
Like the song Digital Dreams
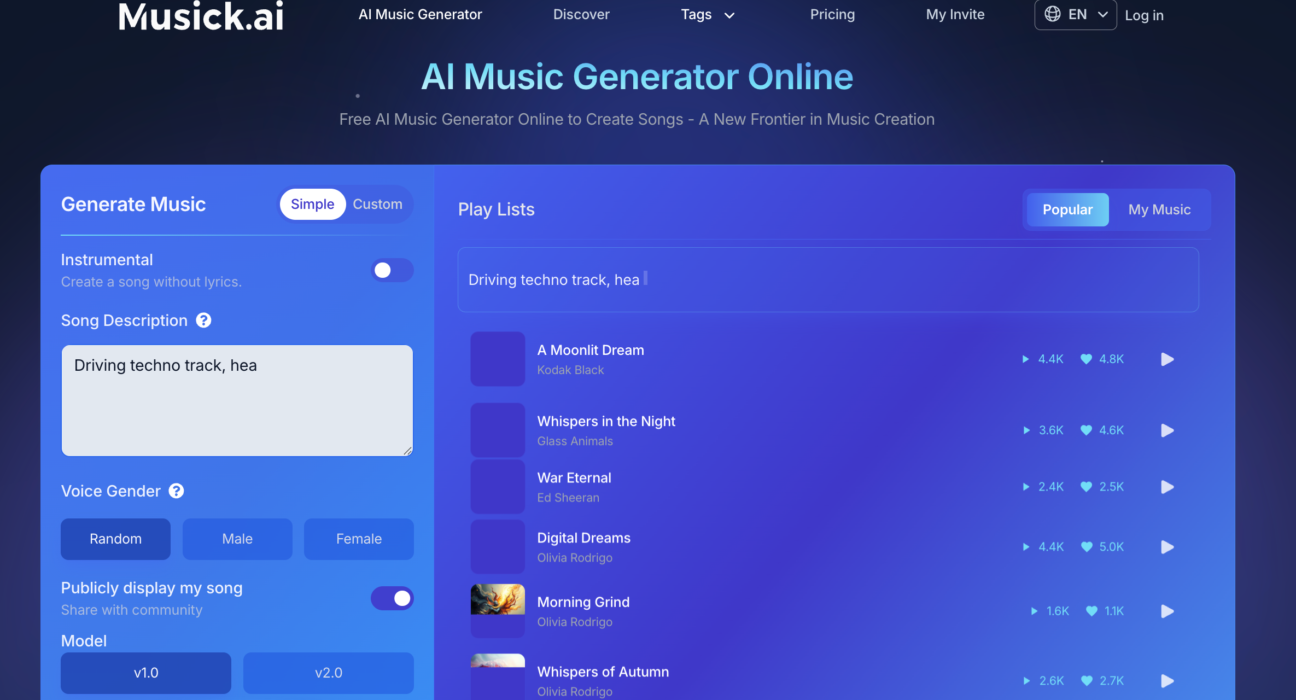[x=1087, y=546]
